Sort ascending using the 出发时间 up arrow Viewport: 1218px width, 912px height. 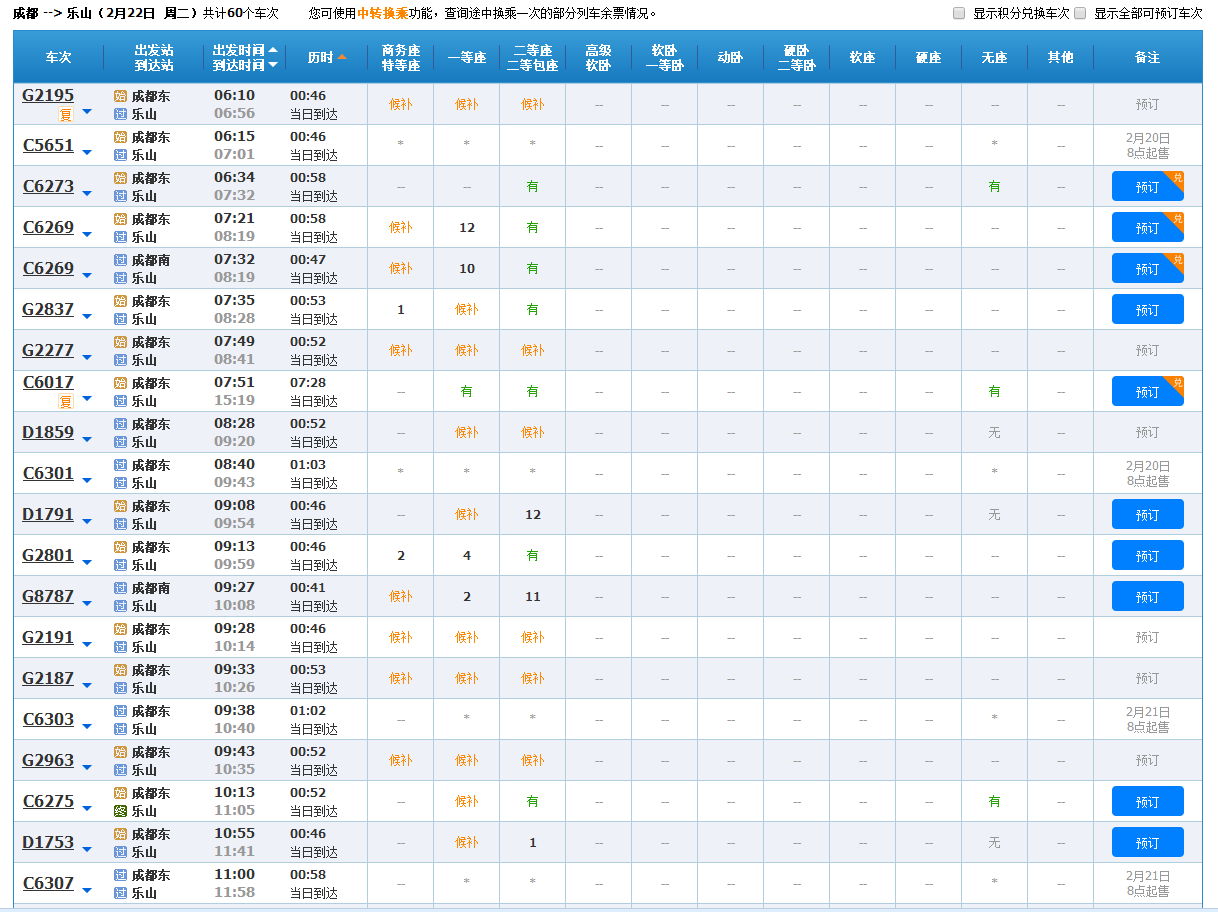[x=273, y=49]
